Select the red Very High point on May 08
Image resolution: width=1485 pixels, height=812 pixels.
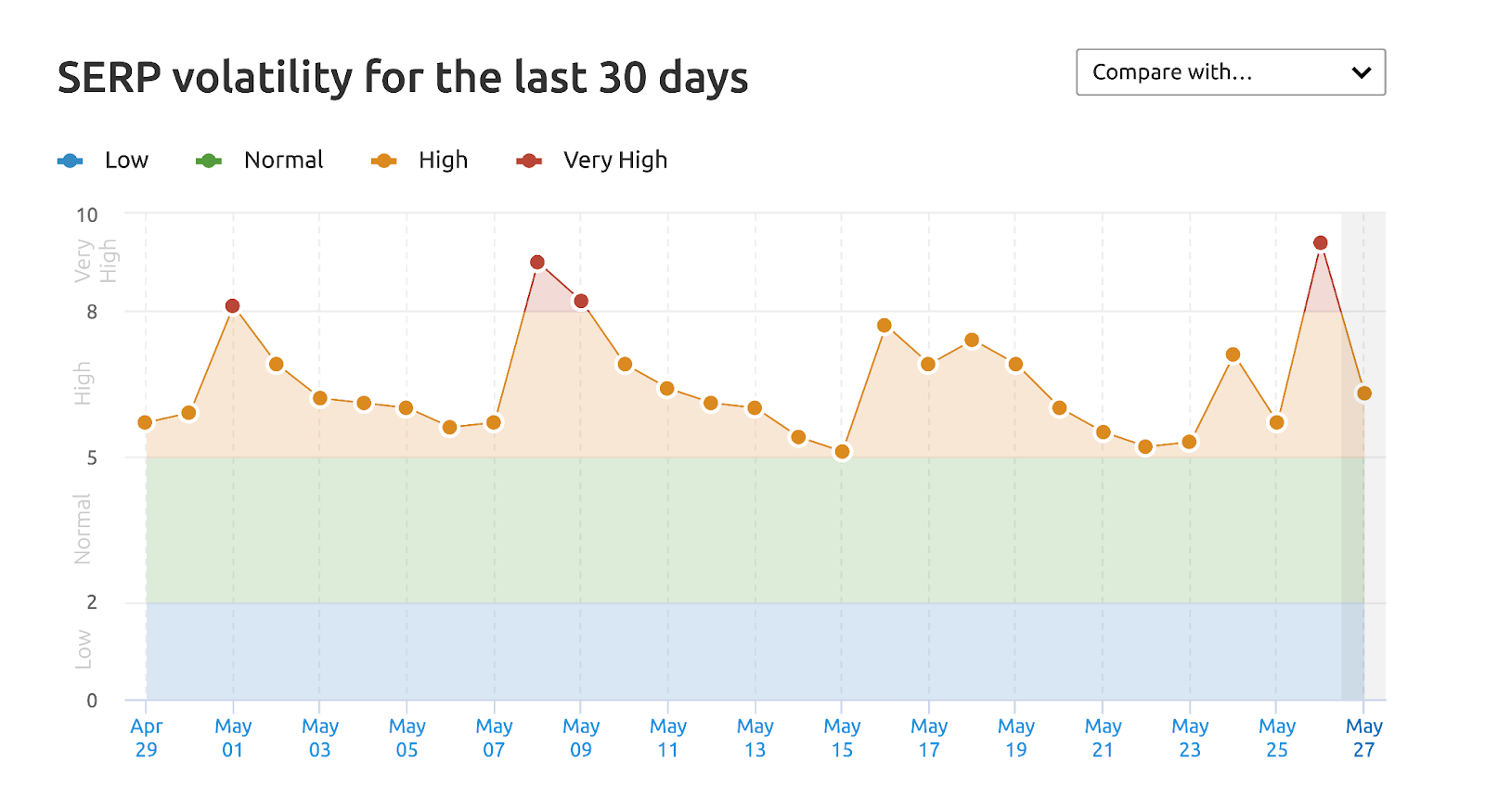(x=537, y=263)
